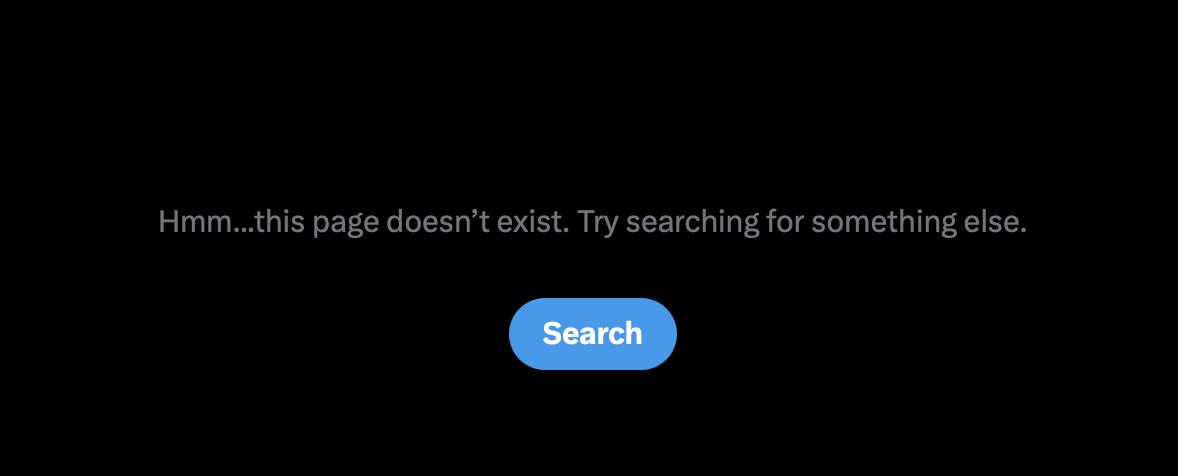Click the "page doesn't exist" error message
1178x476 pixels.
point(592,222)
